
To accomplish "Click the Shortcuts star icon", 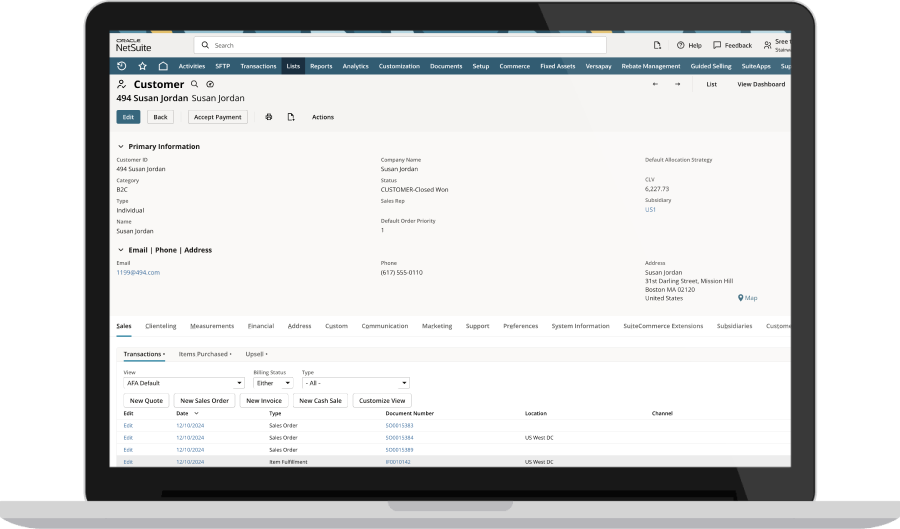I will pos(142,66).
